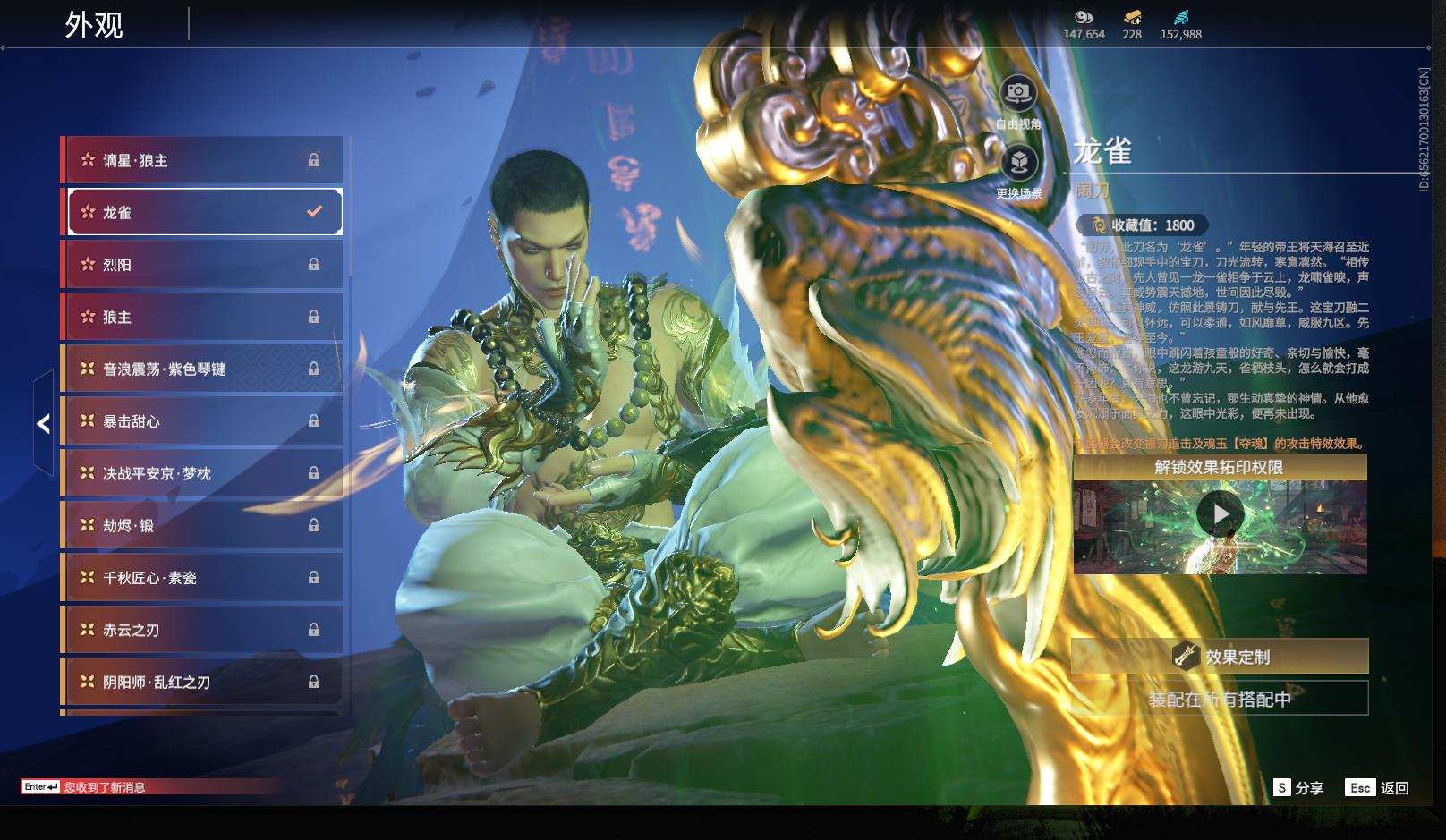
Task: Click the teal currency icon above 152,988
Action: tap(1180, 17)
